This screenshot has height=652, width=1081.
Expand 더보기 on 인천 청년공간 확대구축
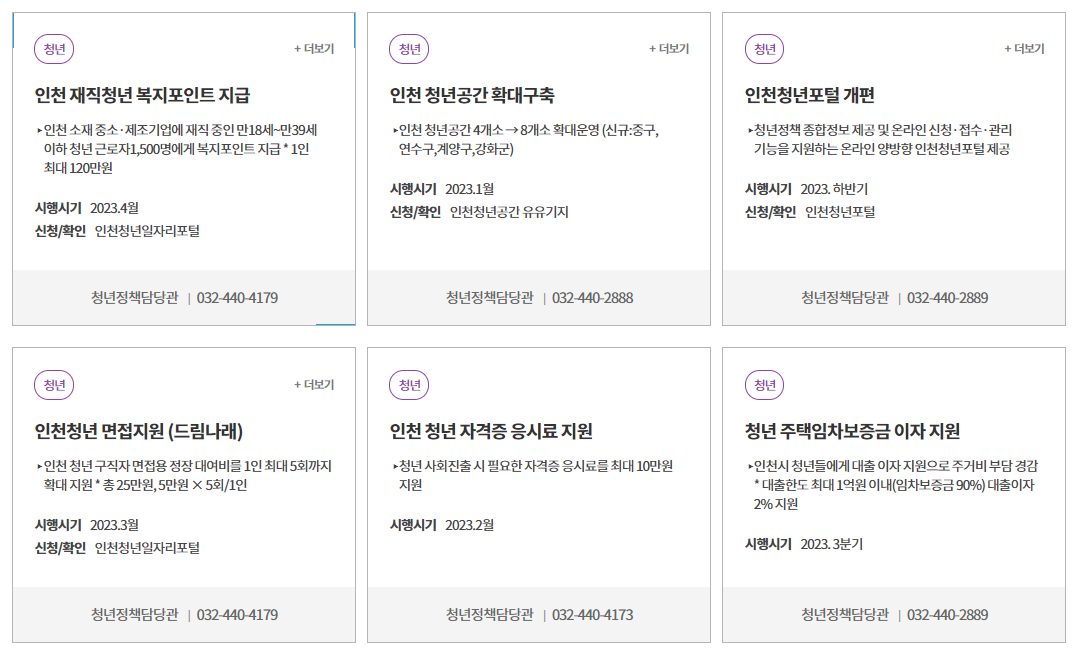(669, 49)
